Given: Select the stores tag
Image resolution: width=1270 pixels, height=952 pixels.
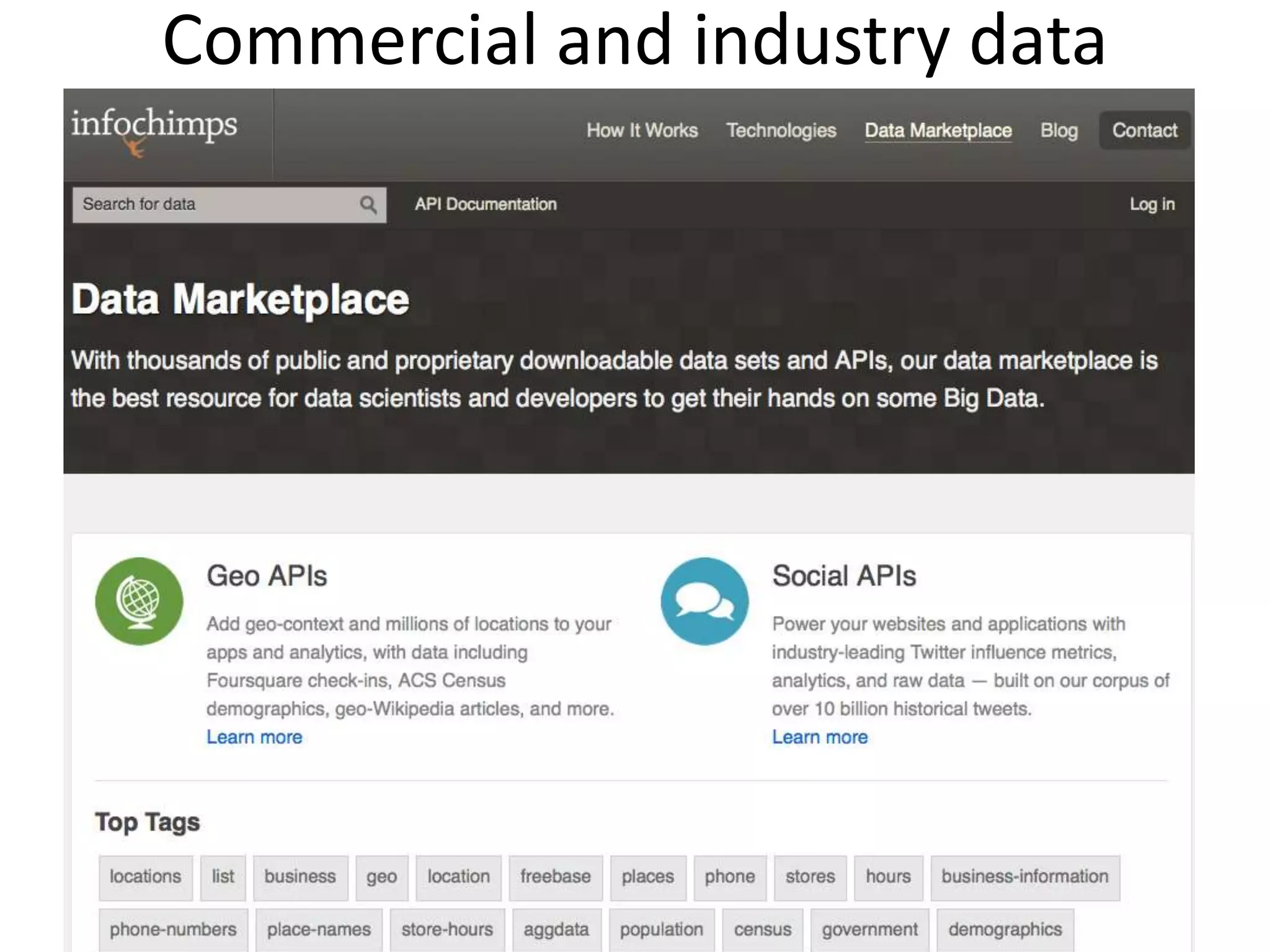Looking at the screenshot, I should 810,878.
